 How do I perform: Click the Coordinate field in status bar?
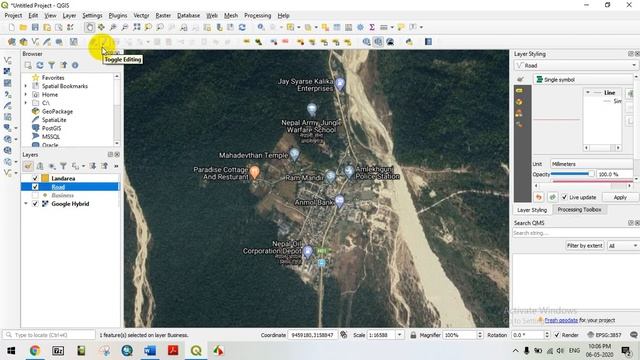(x=313, y=335)
